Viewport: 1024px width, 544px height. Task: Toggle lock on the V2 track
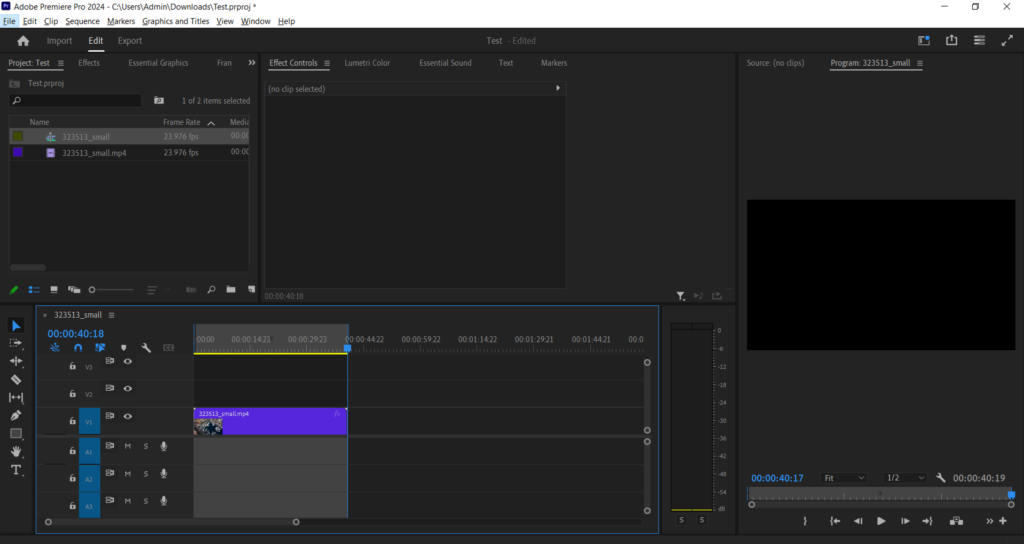72,394
